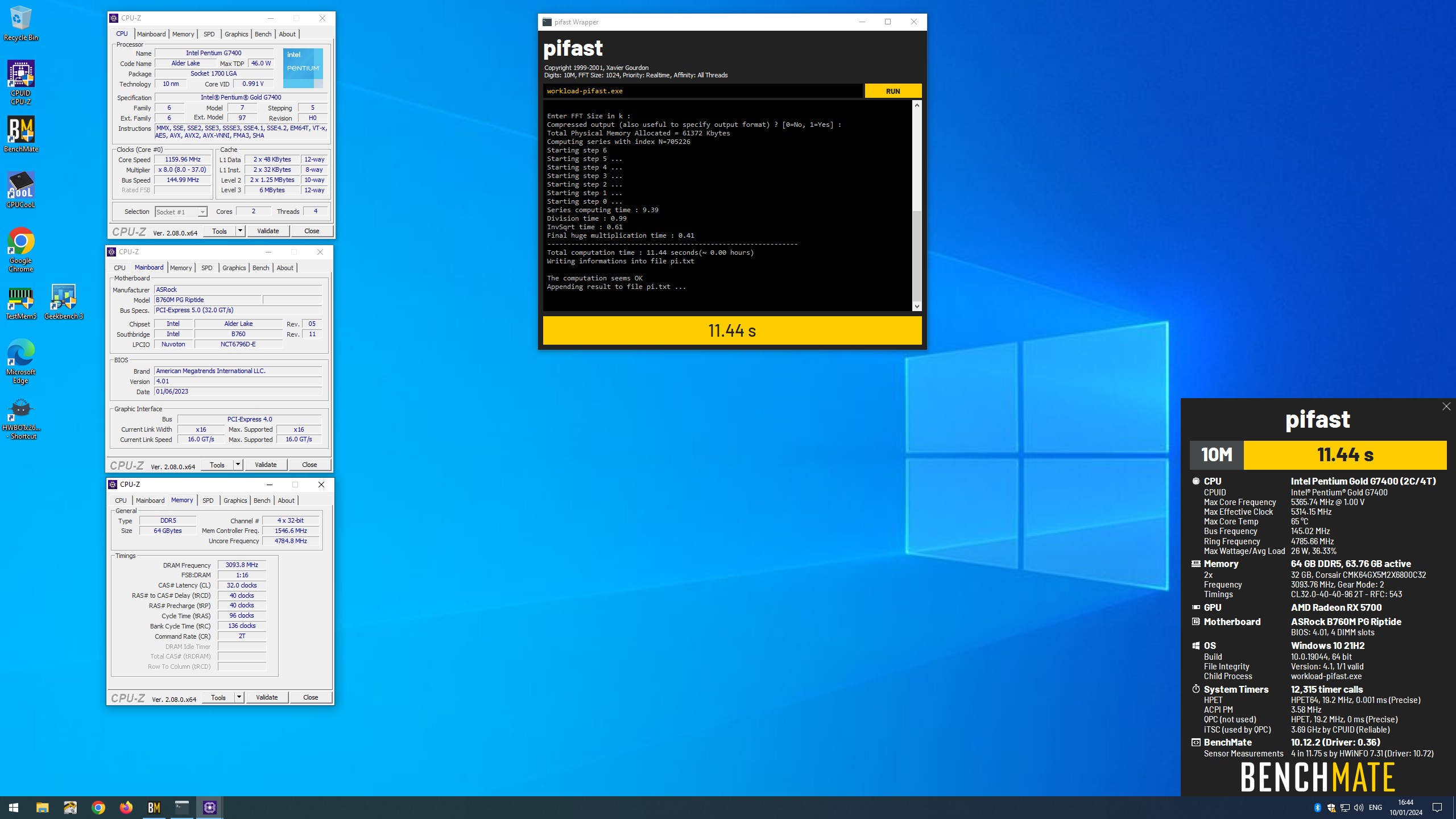Select the CPUCooL desktop icon
The image size is (1456, 819).
pyautogui.click(x=20, y=189)
